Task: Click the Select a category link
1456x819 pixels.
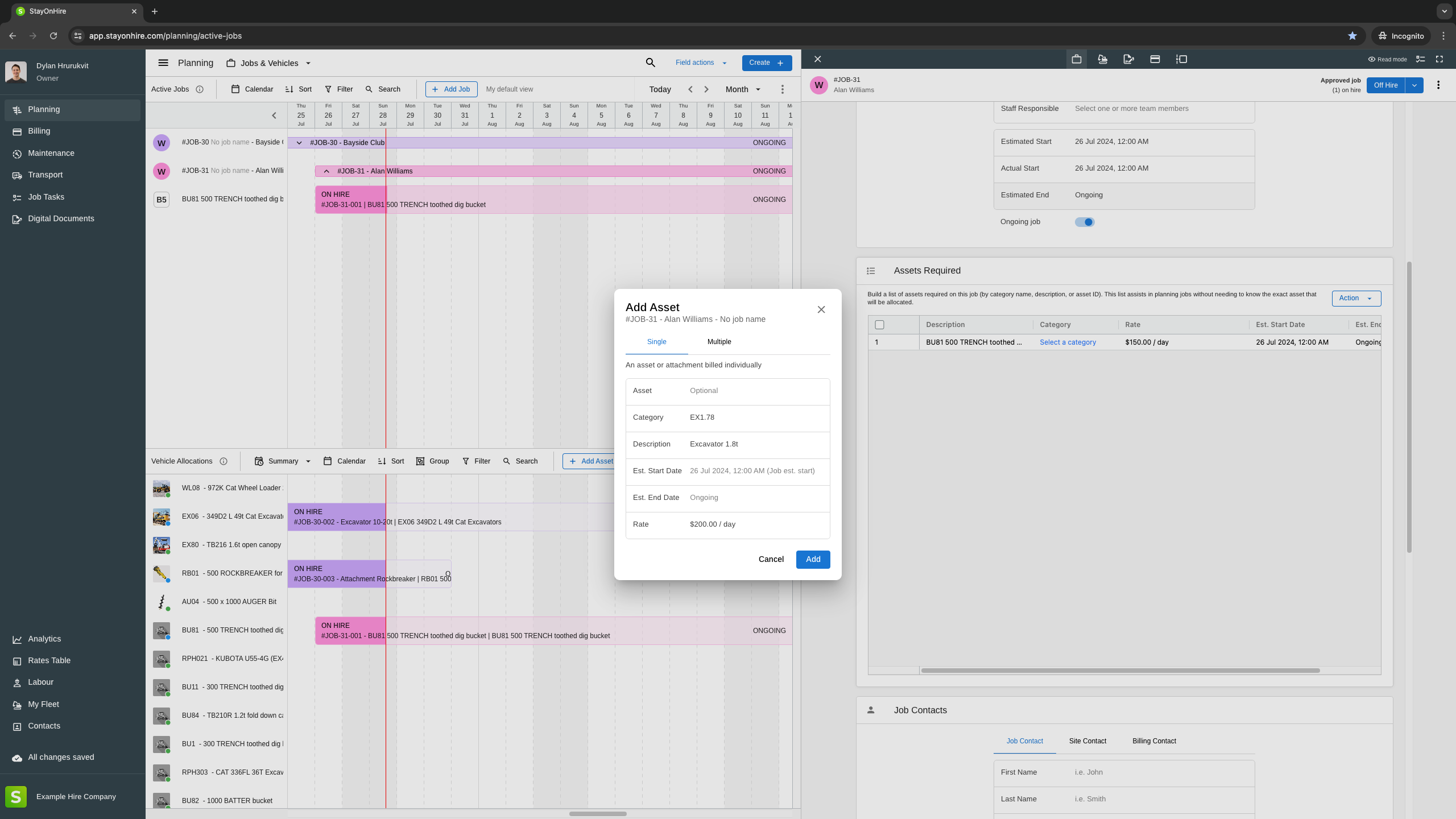Action: [1068, 342]
